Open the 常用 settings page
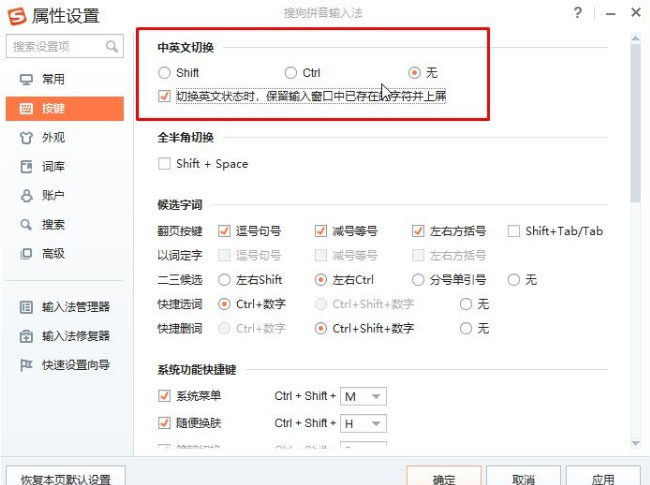The width and height of the screenshot is (650, 485). tap(65, 79)
